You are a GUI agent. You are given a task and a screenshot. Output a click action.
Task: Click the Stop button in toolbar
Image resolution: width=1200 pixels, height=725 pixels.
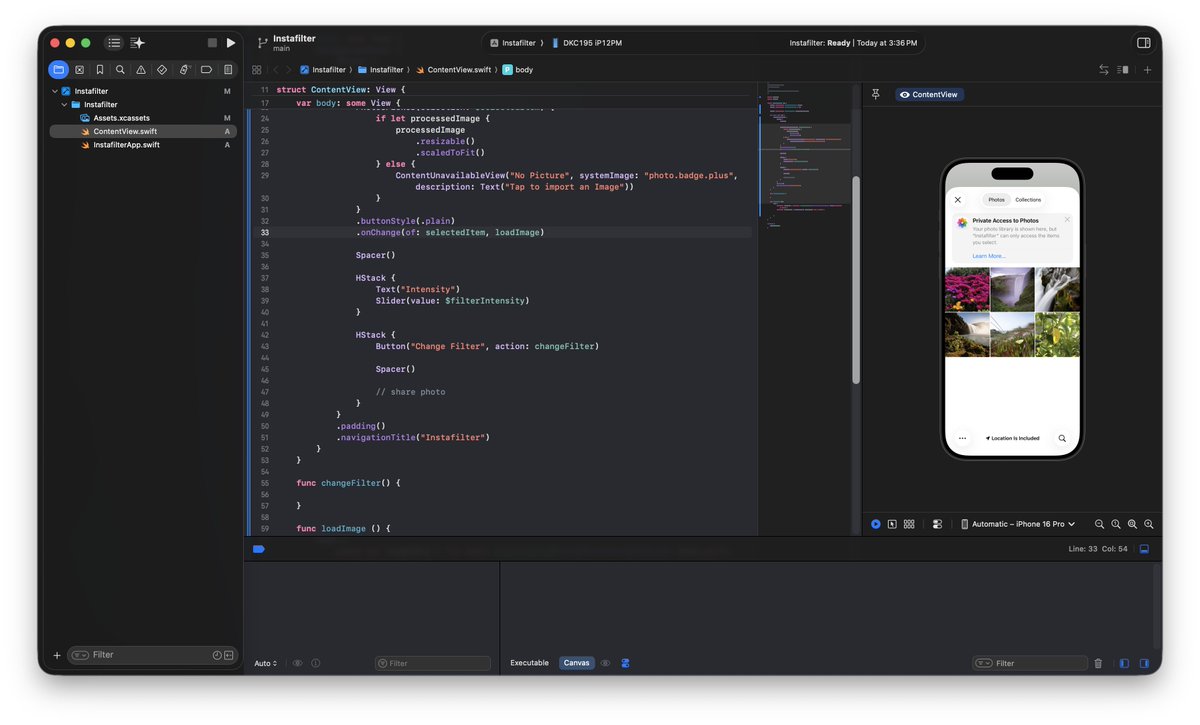pyautogui.click(x=212, y=43)
